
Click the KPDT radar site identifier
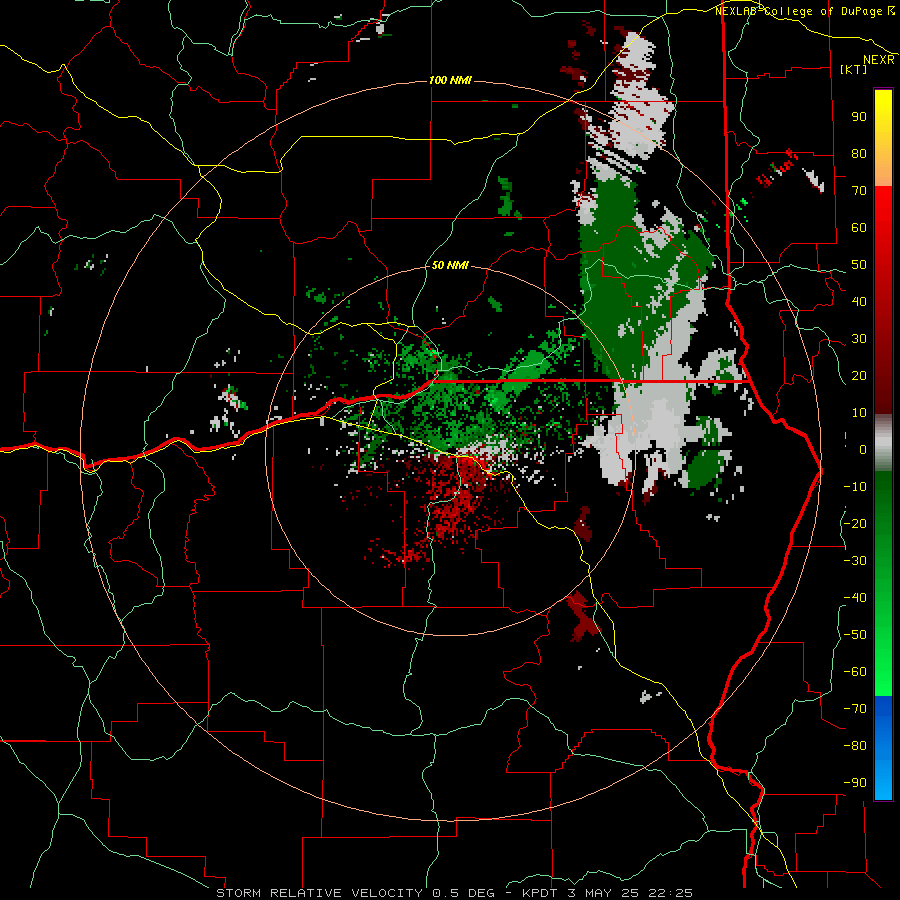pyautogui.click(x=540, y=893)
